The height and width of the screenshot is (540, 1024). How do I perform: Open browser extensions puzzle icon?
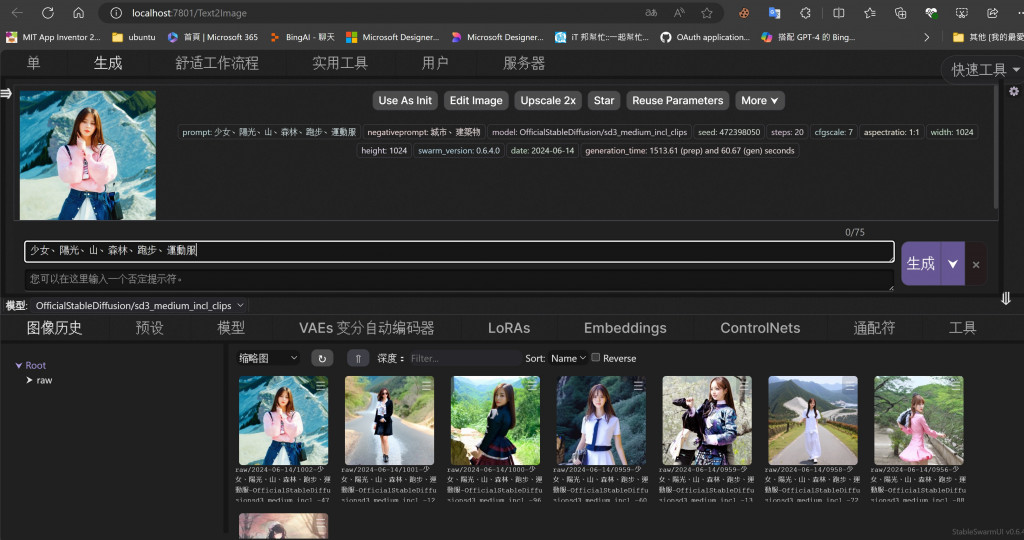(805, 13)
